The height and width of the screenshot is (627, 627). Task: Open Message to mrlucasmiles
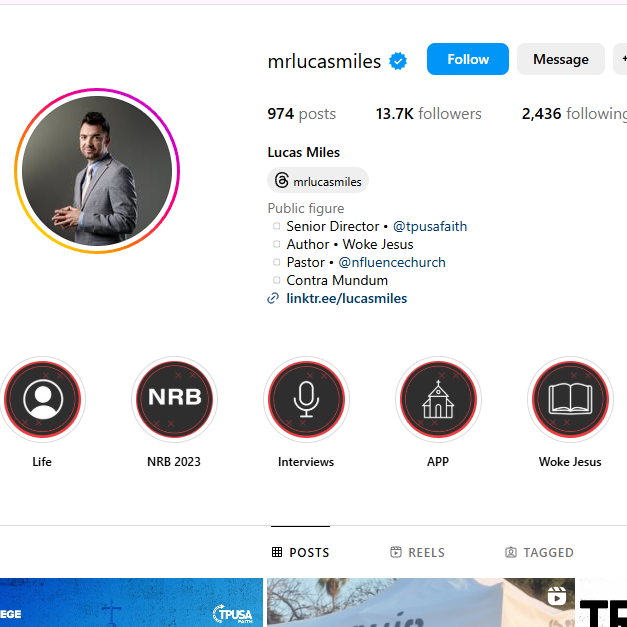click(560, 59)
